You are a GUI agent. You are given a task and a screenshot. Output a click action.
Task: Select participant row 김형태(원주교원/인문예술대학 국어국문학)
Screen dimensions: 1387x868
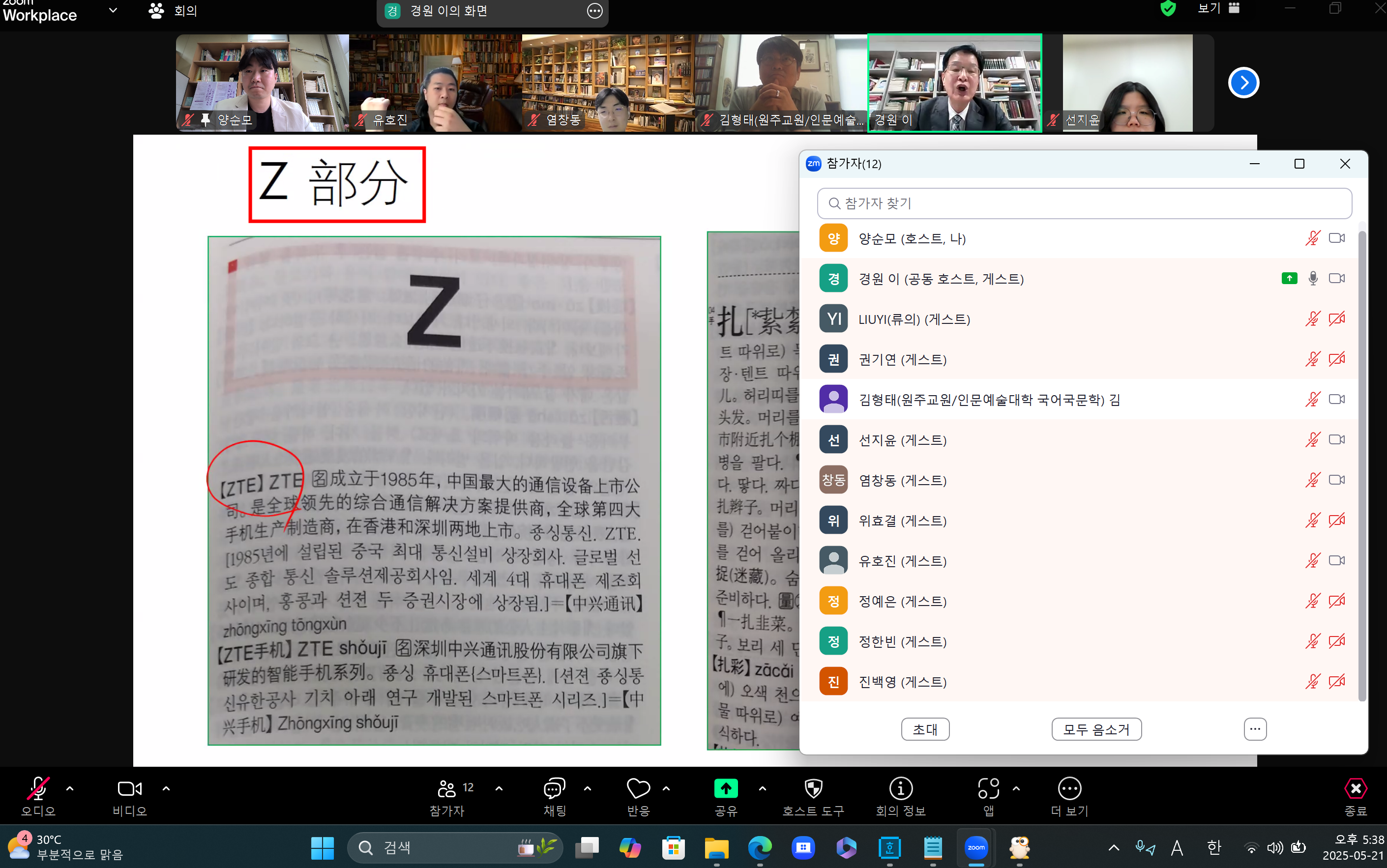[x=1079, y=399]
